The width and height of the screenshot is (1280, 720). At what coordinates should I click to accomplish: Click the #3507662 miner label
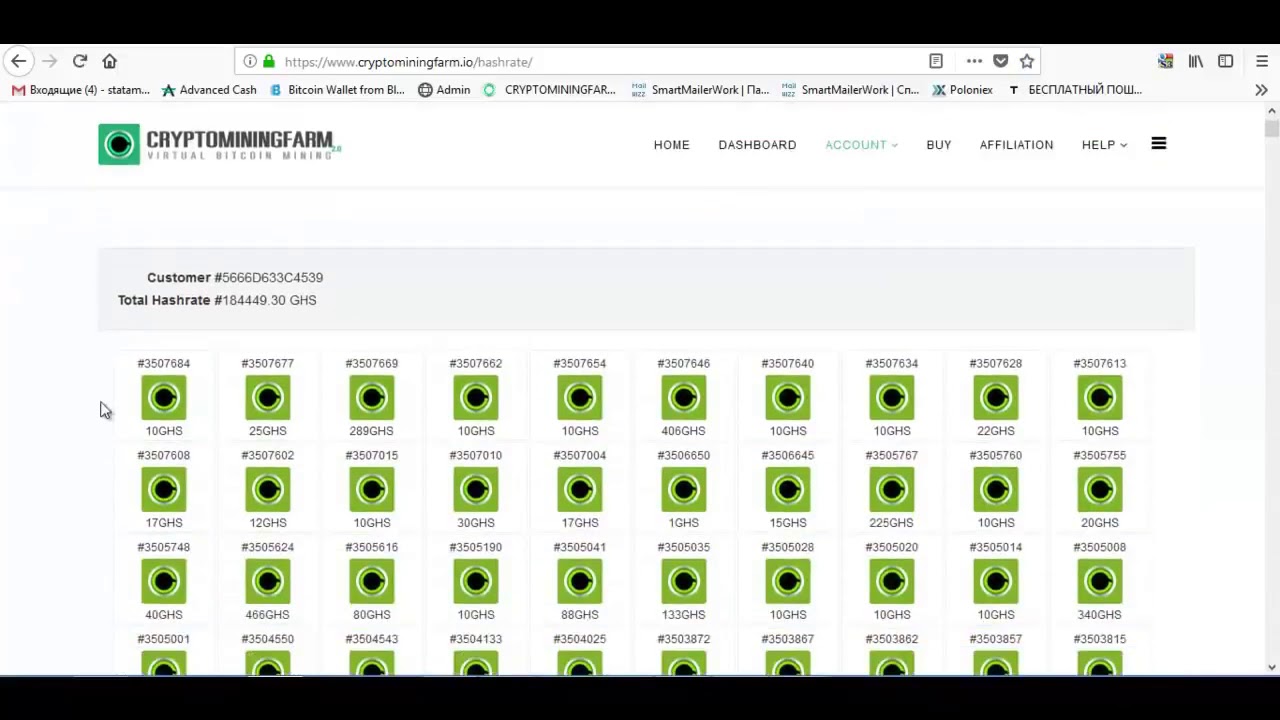(476, 364)
